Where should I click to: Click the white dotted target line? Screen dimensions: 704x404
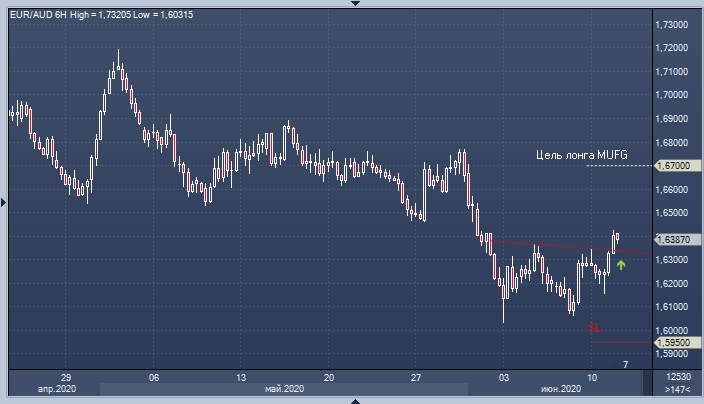pyautogui.click(x=617, y=165)
